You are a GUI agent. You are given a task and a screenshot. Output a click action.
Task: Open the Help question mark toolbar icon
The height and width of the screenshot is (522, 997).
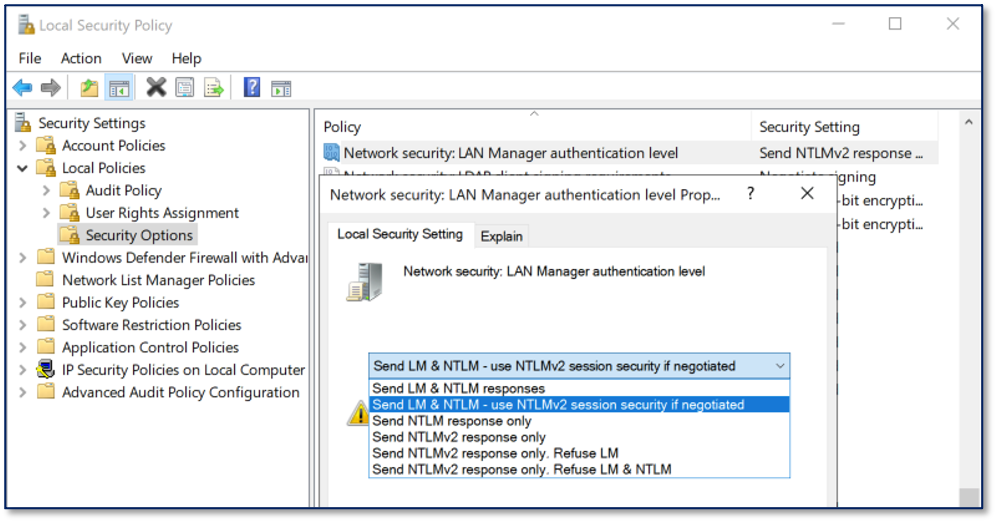click(x=252, y=87)
